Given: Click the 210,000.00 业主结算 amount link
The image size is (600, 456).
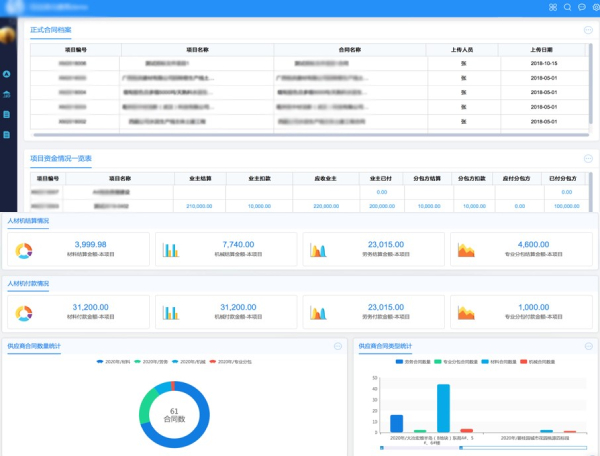Looking at the screenshot, I should 199,205.
